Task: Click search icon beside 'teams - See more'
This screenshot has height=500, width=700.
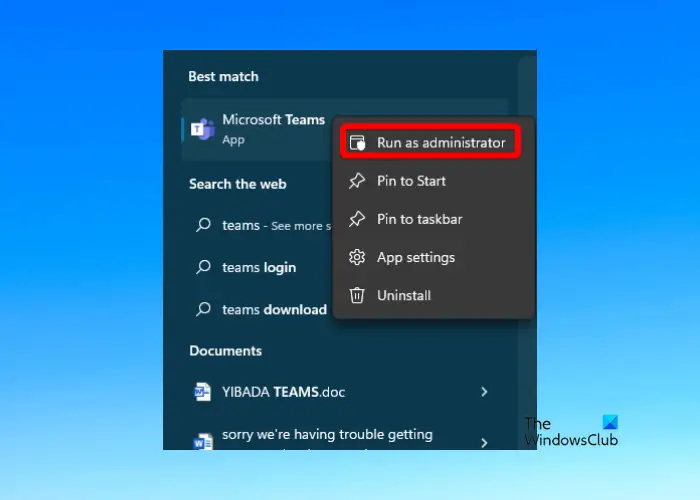Action: tap(203, 225)
